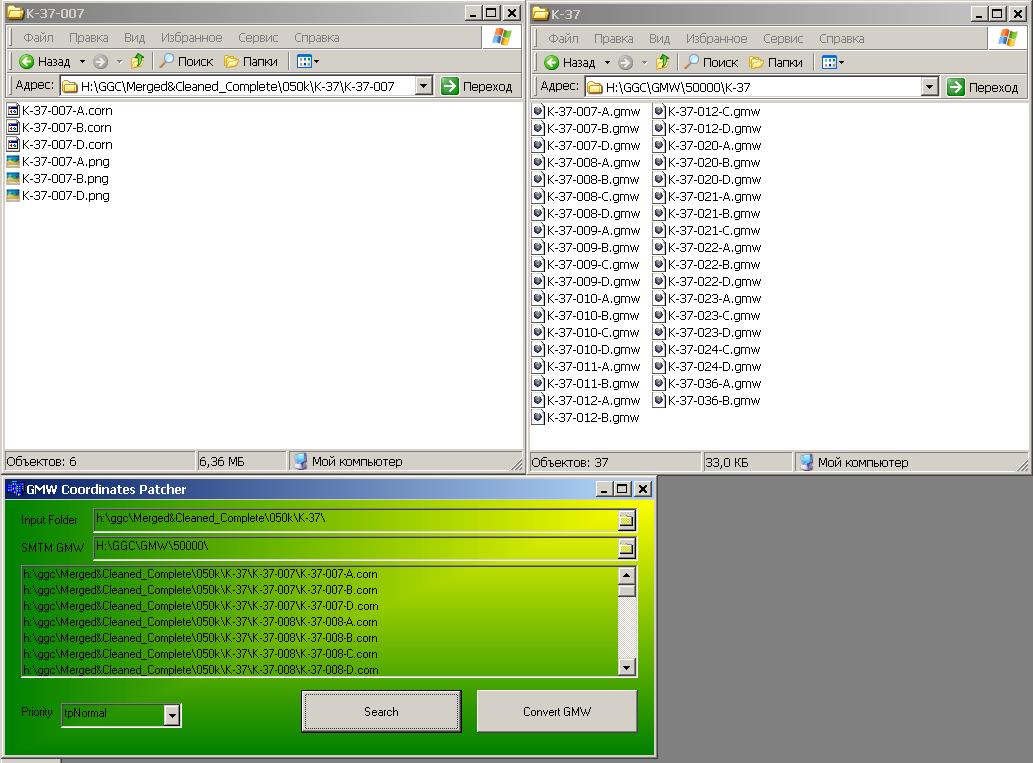The image size is (1033, 763).
Task: Click browse folder icon beside Input Folder field
Action: 626,520
